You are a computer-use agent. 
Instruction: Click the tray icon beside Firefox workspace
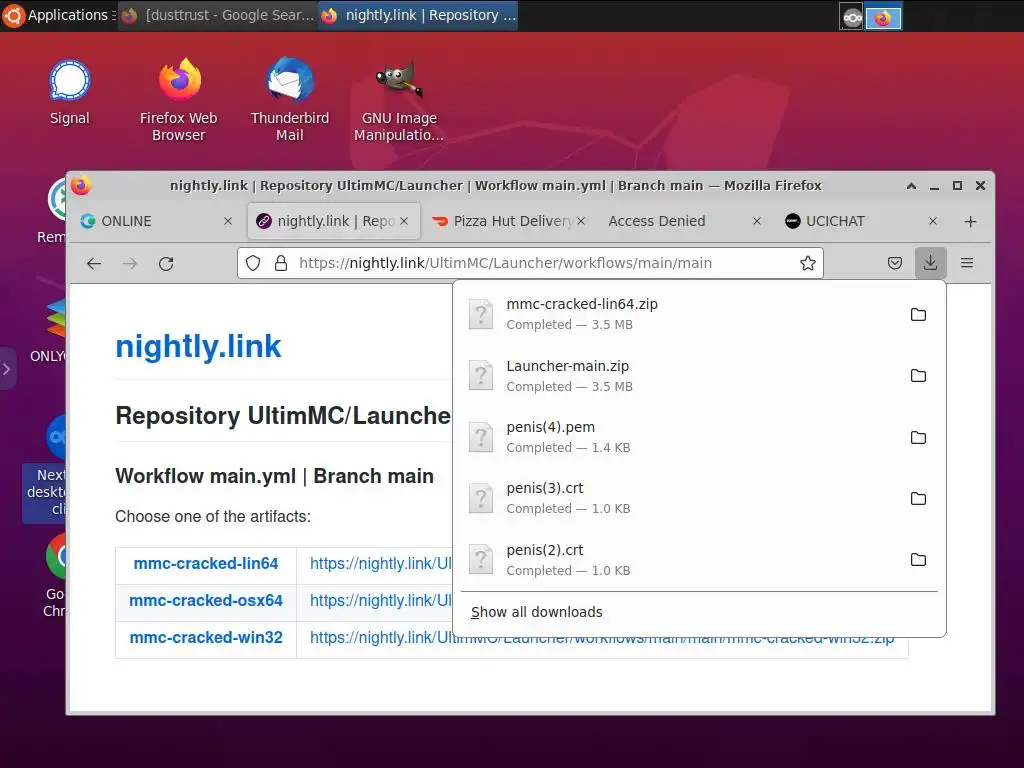(x=852, y=18)
